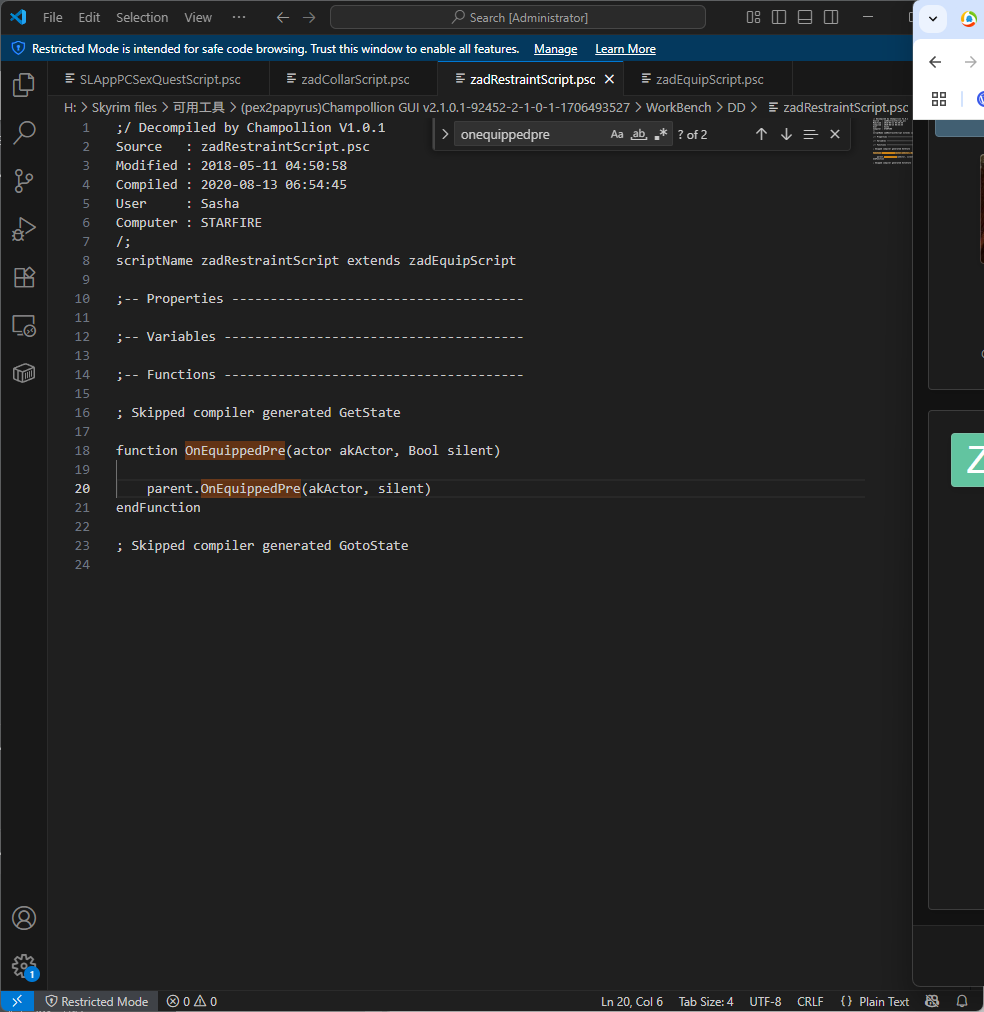Open Run and Debug view

pos(24,229)
